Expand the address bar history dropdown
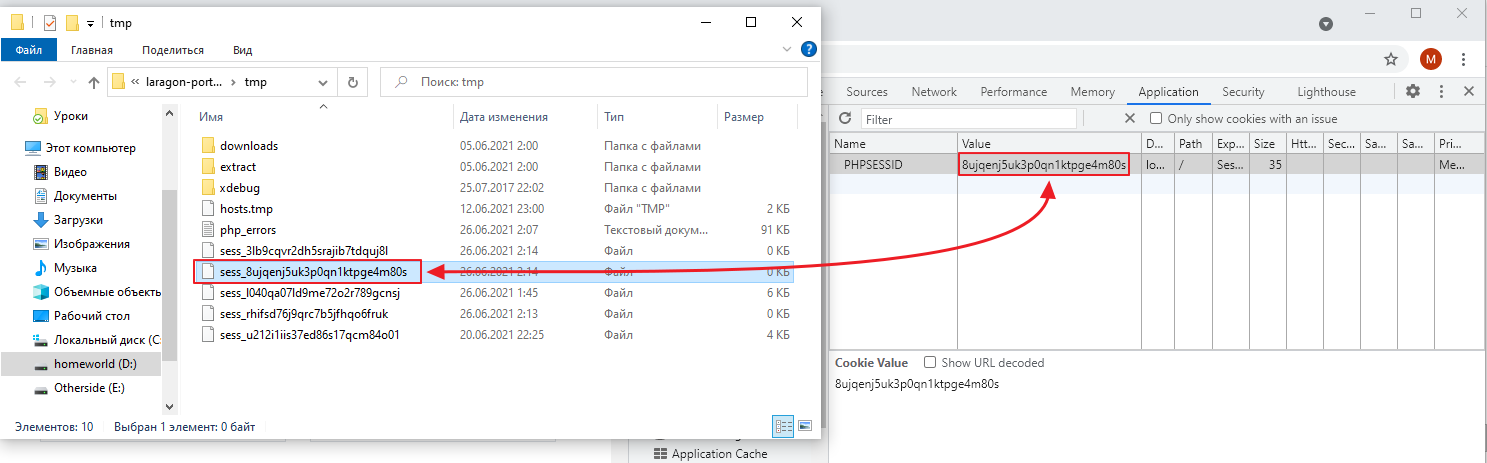This screenshot has width=1487, height=463. (x=325, y=82)
